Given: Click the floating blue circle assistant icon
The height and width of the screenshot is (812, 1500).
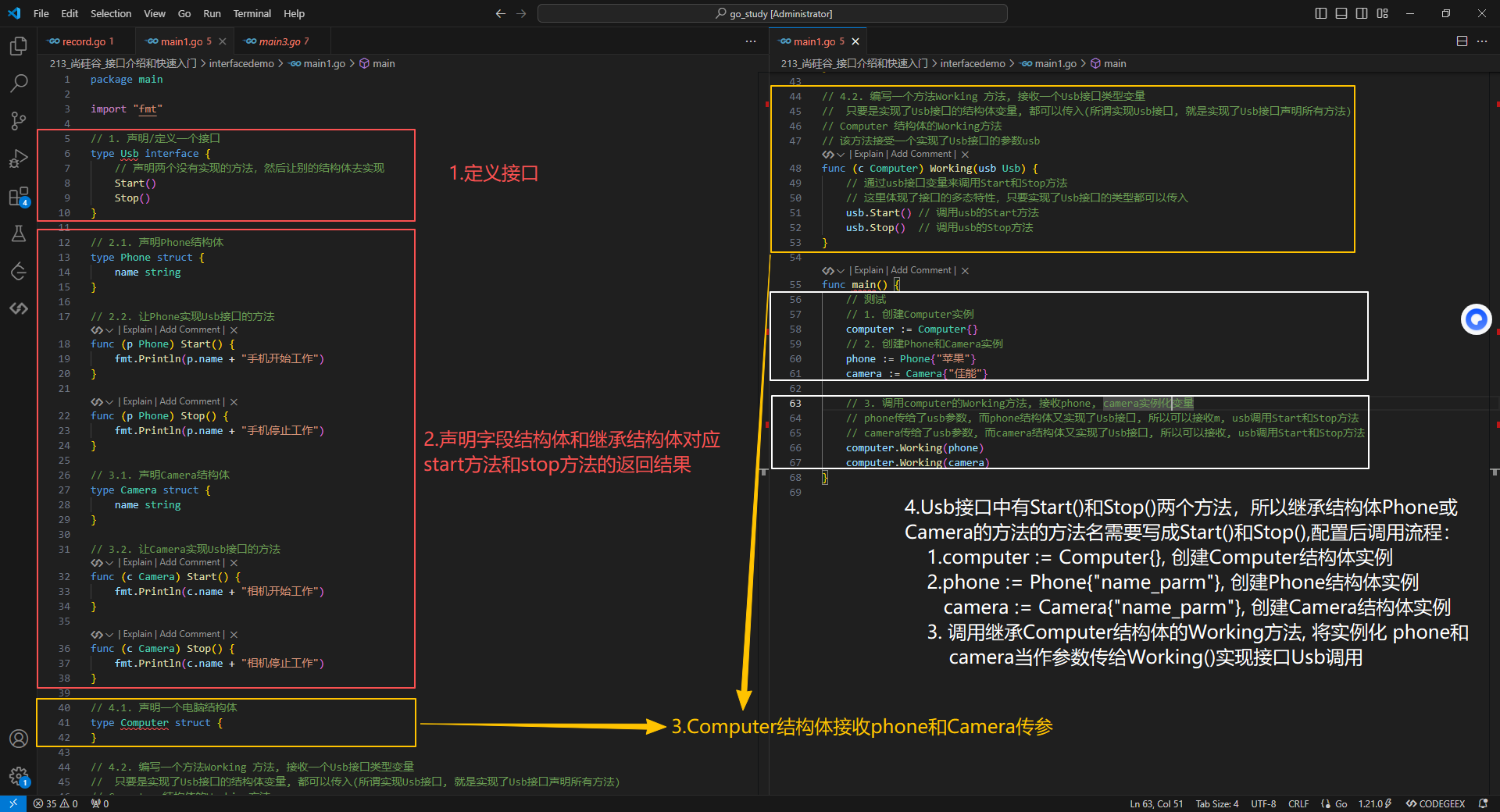Looking at the screenshot, I should point(1476,319).
